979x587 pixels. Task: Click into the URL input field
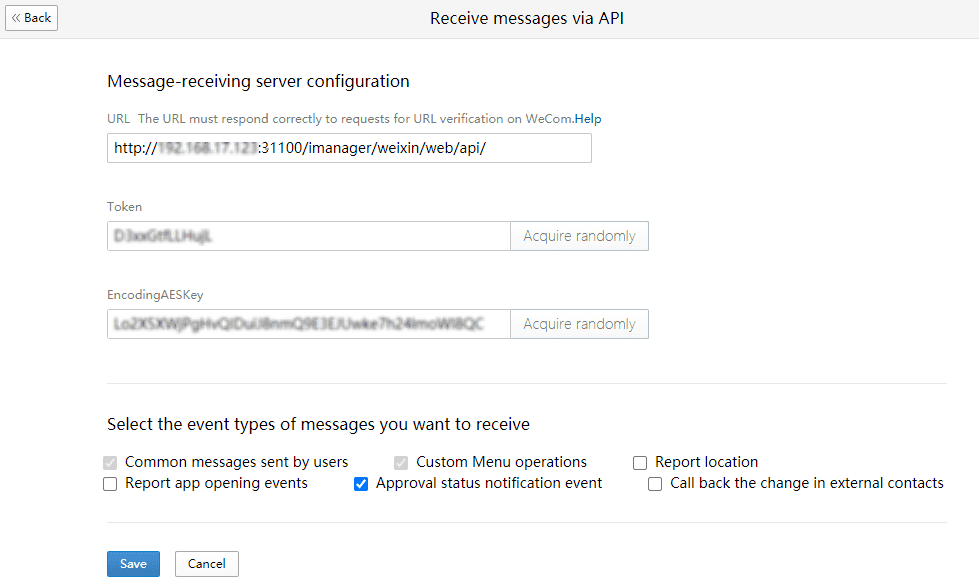(x=349, y=148)
